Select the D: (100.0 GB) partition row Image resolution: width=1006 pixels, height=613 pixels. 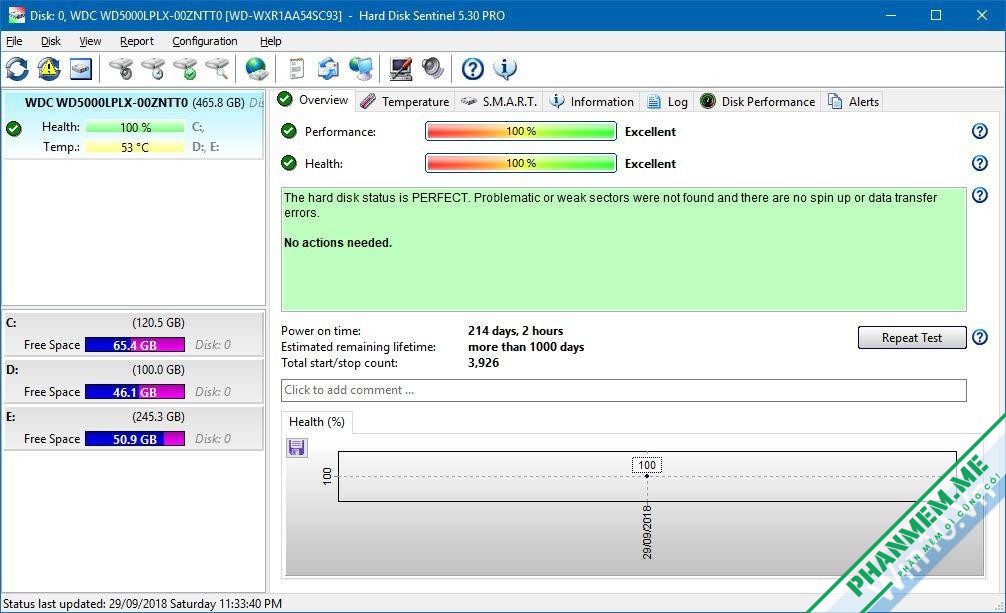pyautogui.click(x=133, y=381)
